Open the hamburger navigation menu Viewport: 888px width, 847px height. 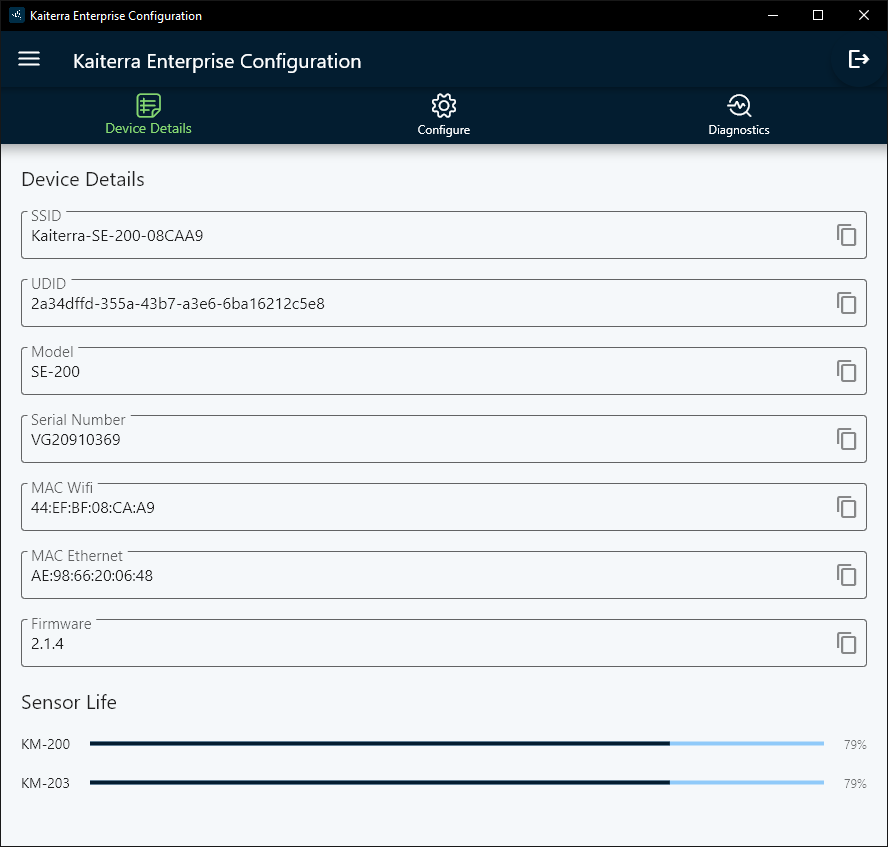click(x=29, y=59)
